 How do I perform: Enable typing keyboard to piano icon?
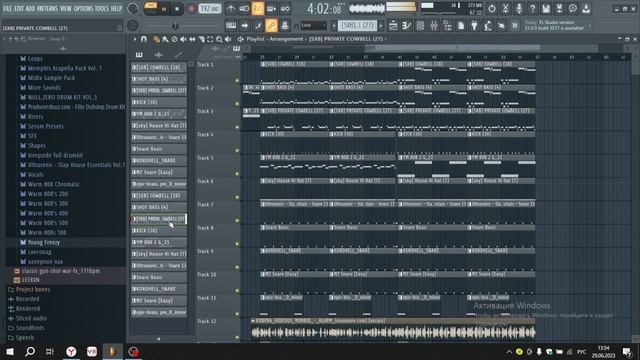pyautogui.click(x=231, y=26)
